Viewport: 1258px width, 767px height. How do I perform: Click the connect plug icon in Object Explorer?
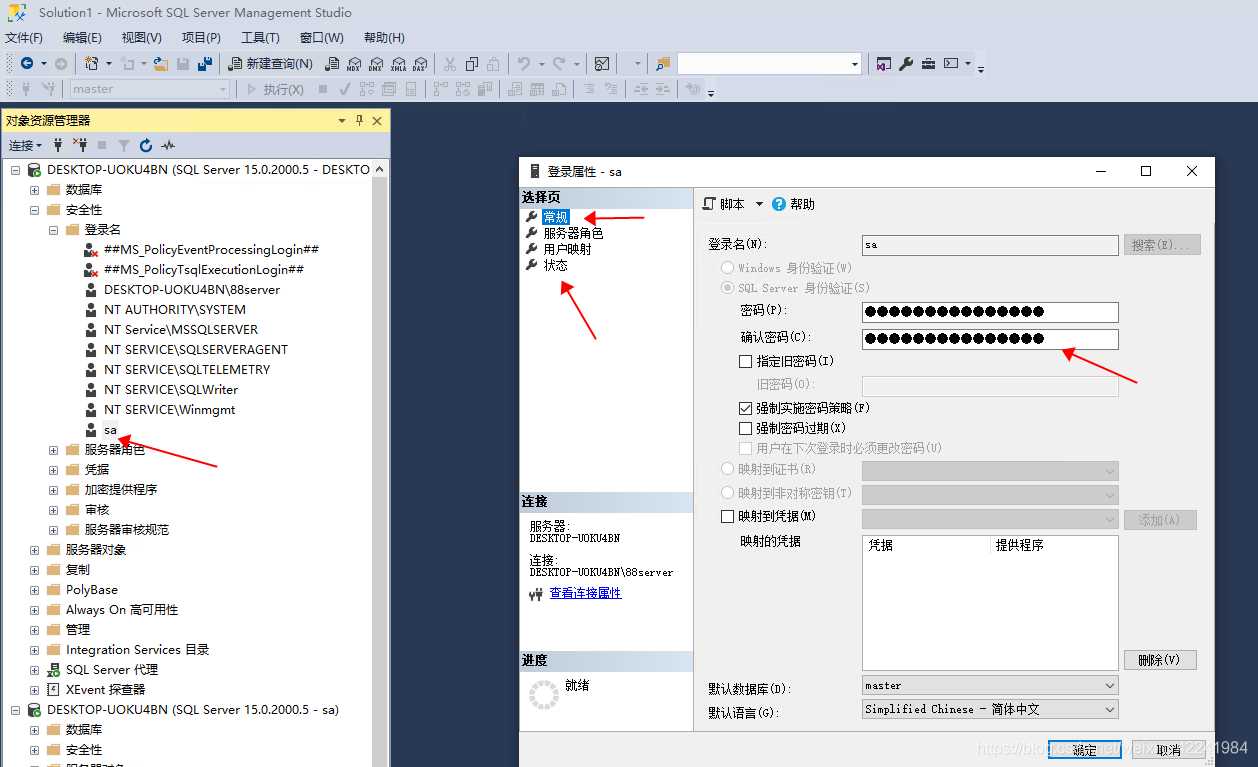58,145
